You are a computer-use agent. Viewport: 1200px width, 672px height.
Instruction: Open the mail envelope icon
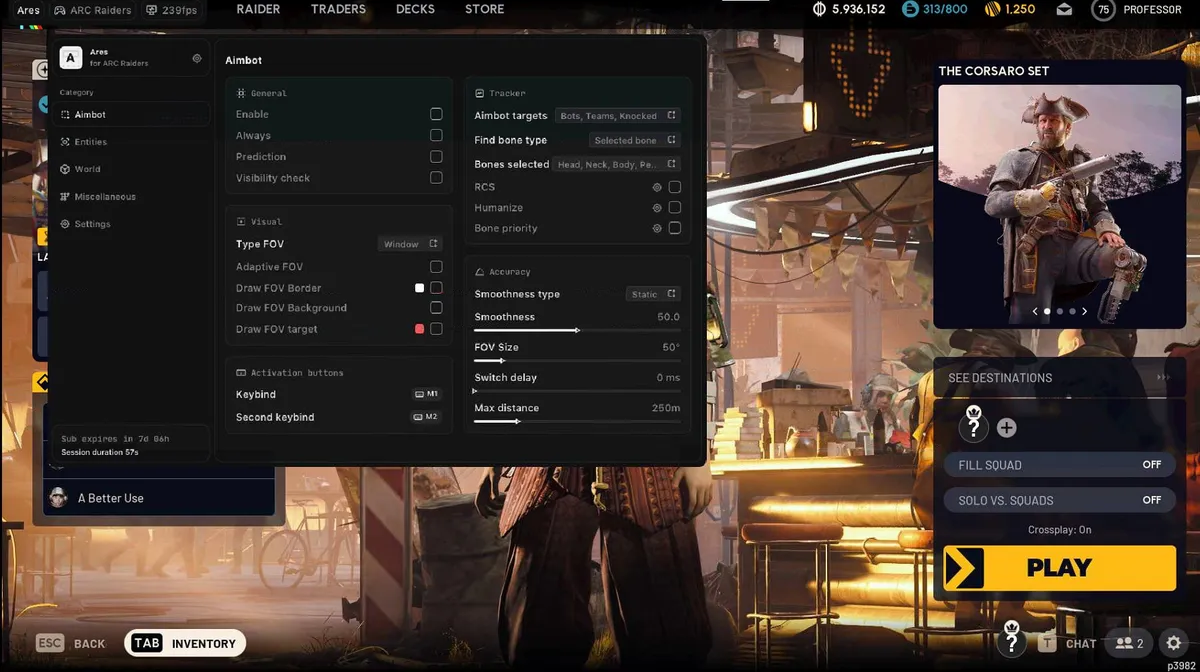tap(1065, 9)
